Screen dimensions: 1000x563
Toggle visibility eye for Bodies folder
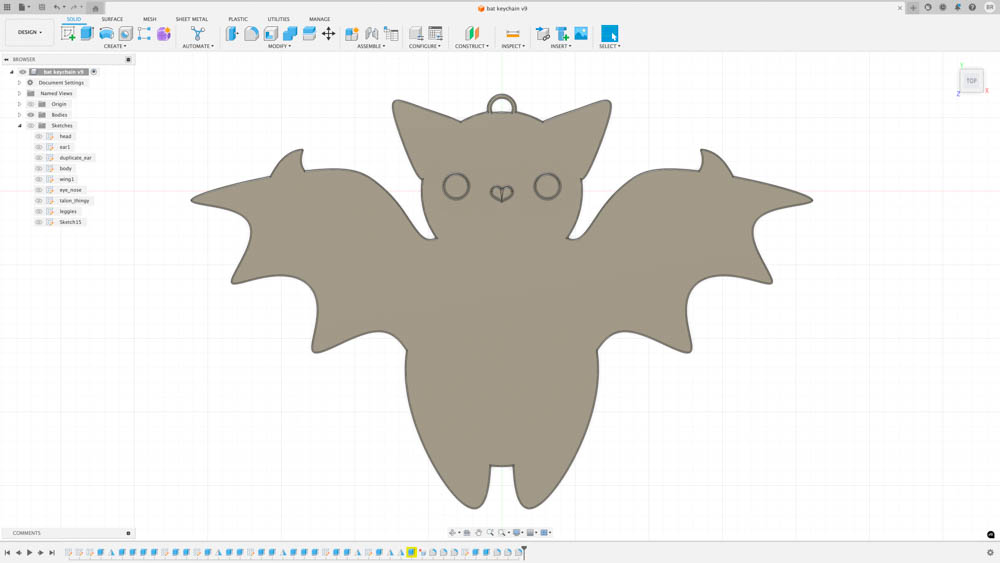31,115
